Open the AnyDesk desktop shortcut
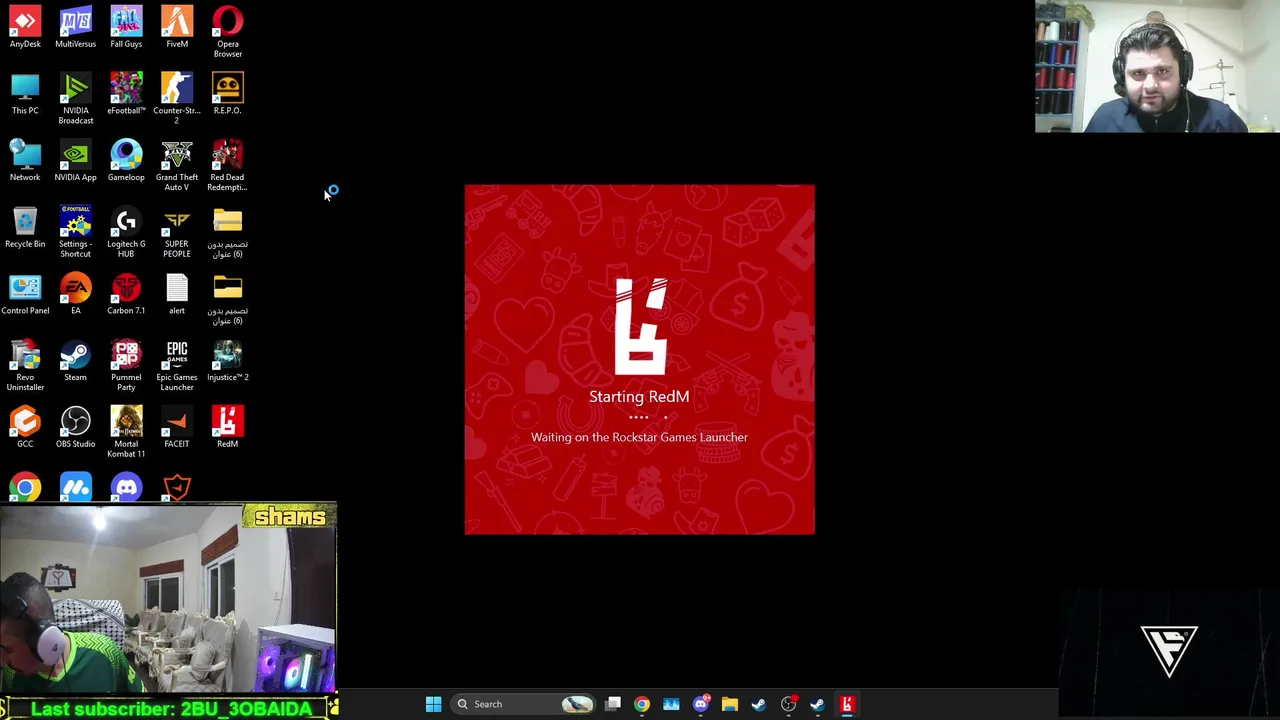Viewport: 1280px width, 720px height. click(25, 28)
